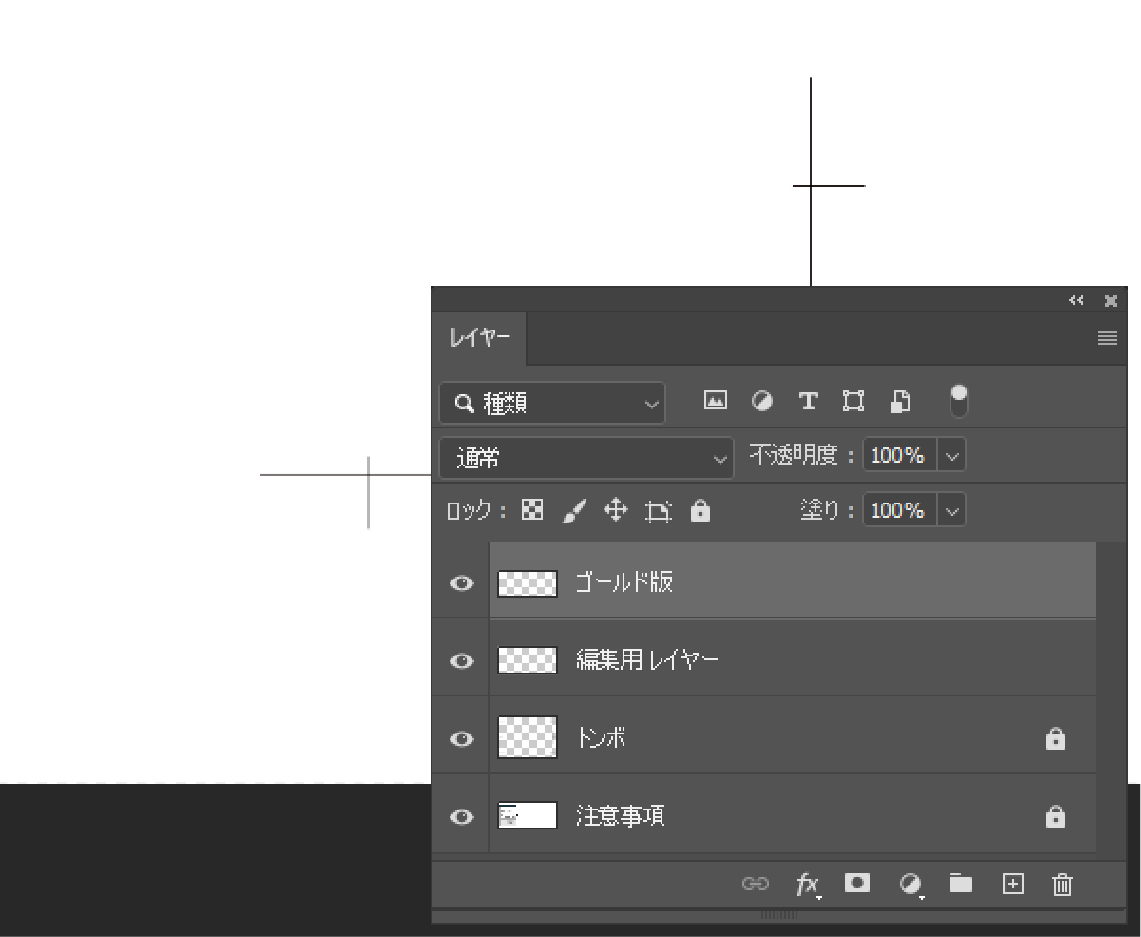The width and height of the screenshot is (1141, 937).
Task: Add a layer mask
Action: (x=857, y=883)
